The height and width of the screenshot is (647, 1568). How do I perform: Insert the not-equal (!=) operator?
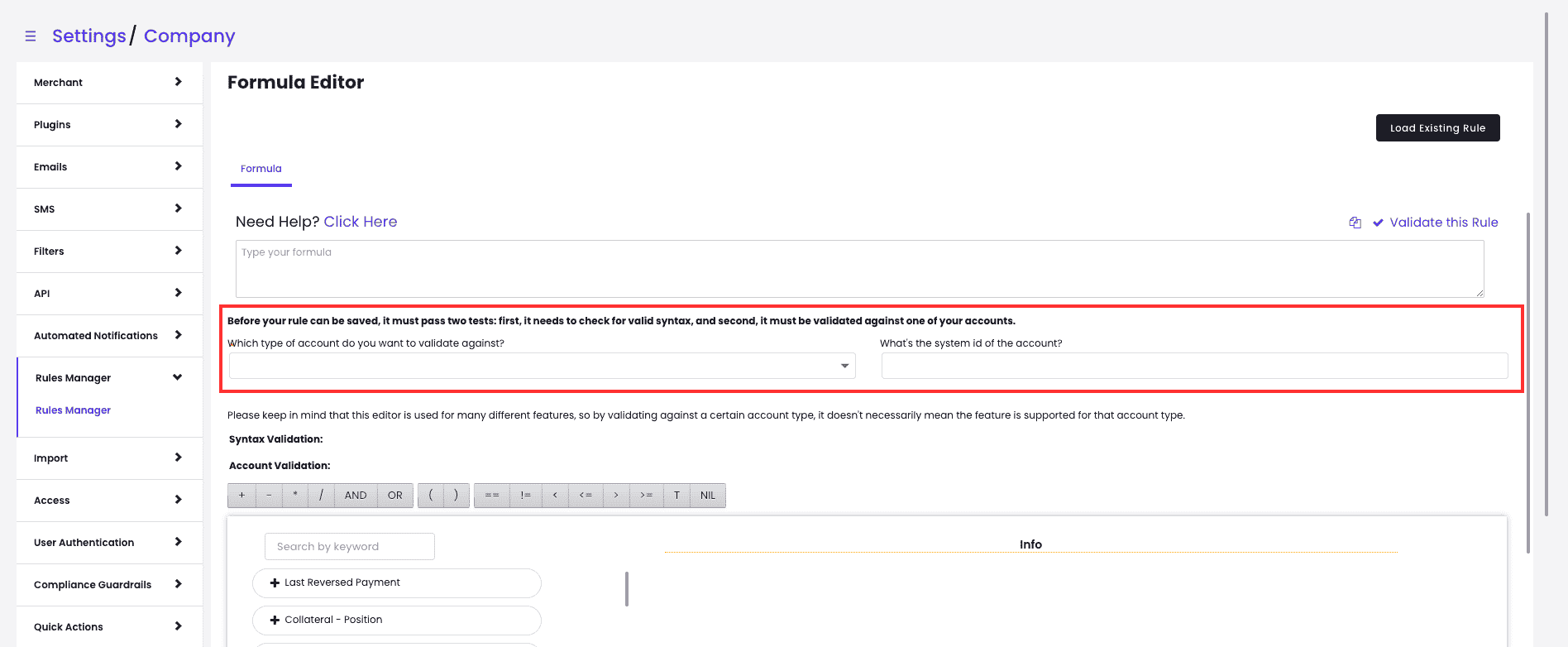coord(526,496)
